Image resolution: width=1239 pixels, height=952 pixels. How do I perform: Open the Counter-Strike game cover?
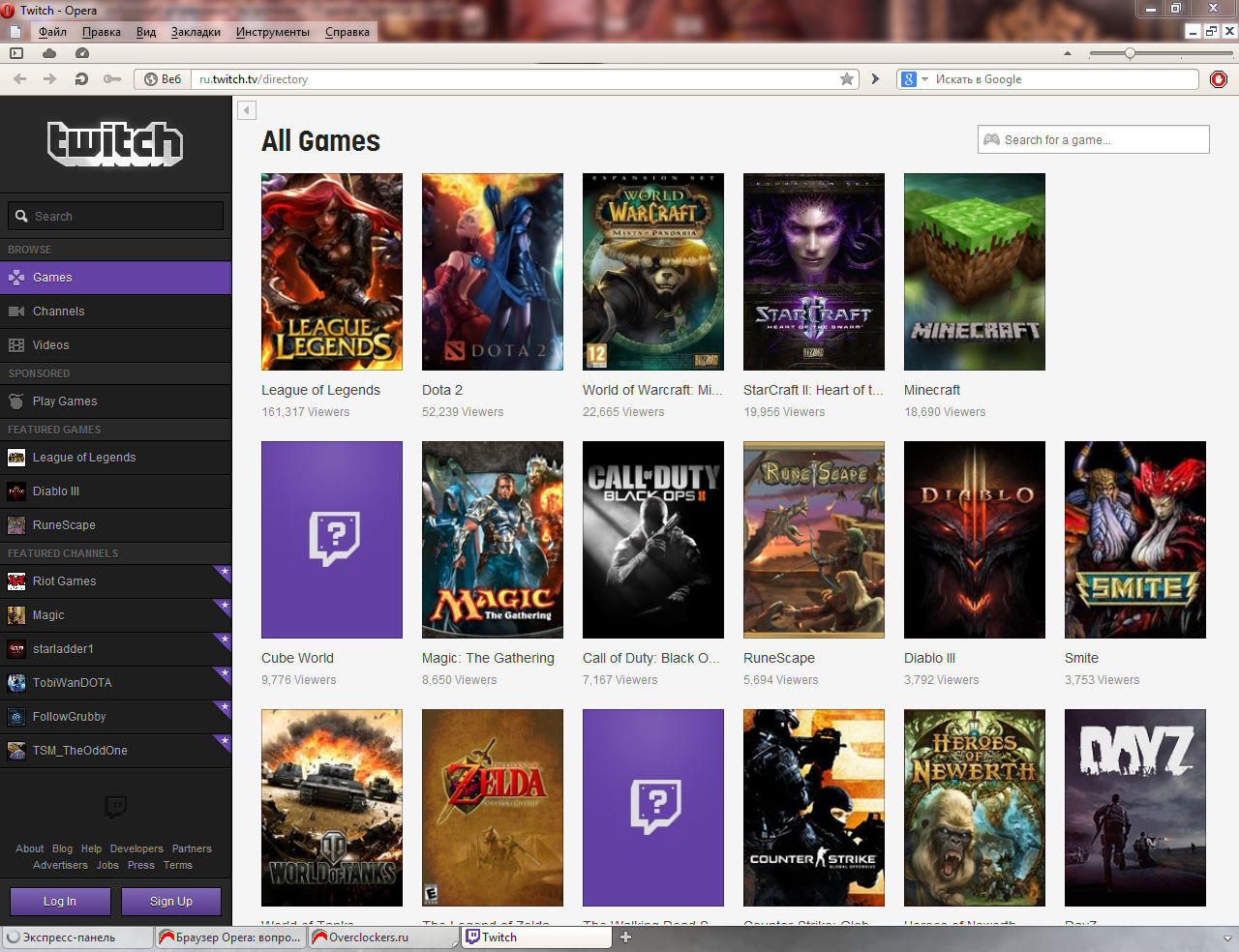coord(814,808)
